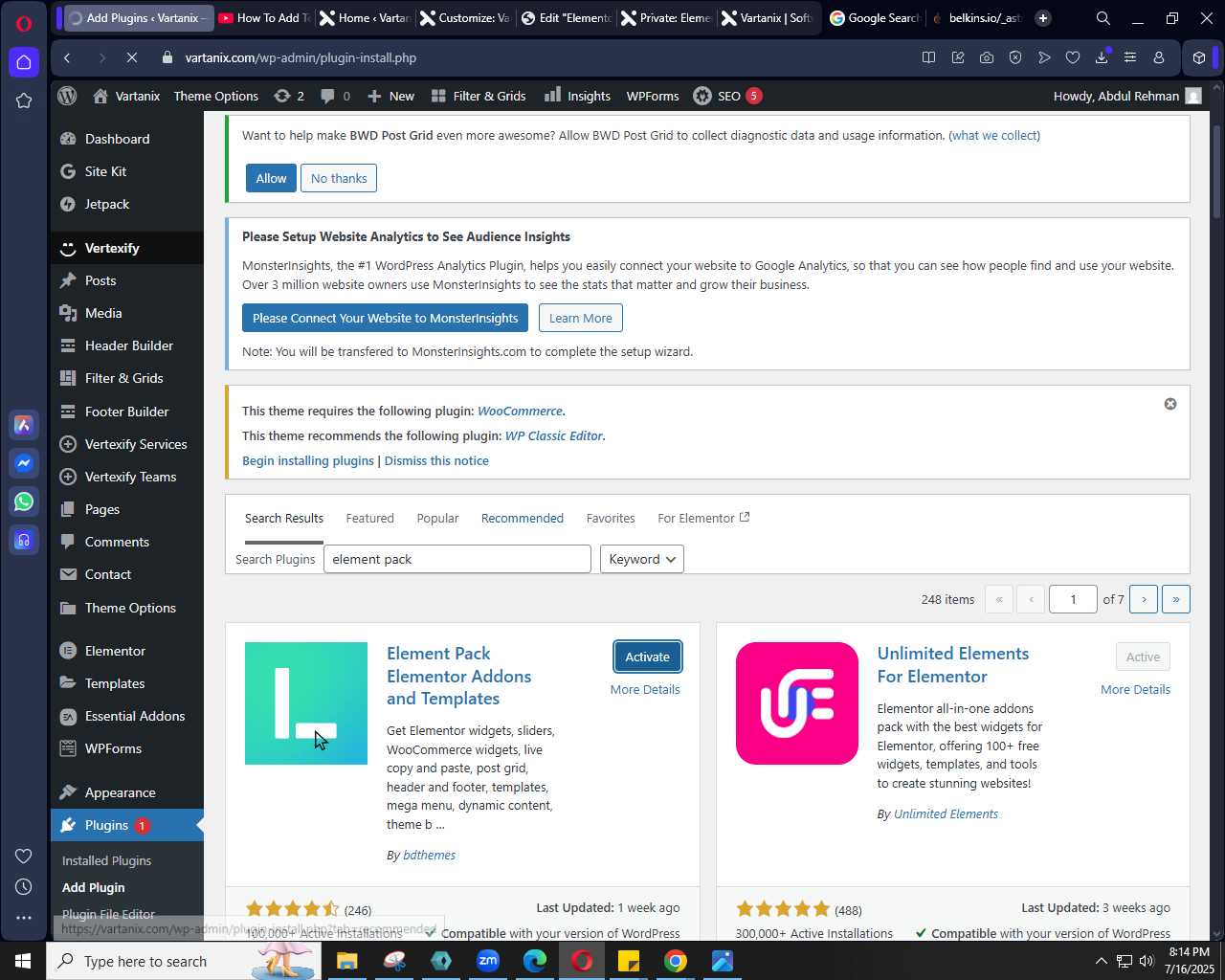Open sidebar heart pinboards icon

[24, 856]
